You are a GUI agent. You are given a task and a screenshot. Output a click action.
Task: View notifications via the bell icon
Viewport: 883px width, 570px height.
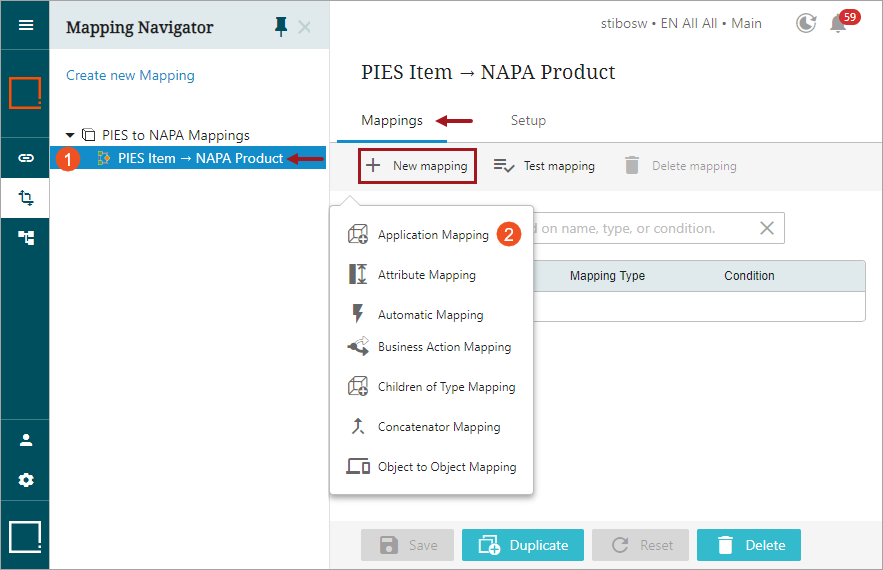[x=838, y=23]
